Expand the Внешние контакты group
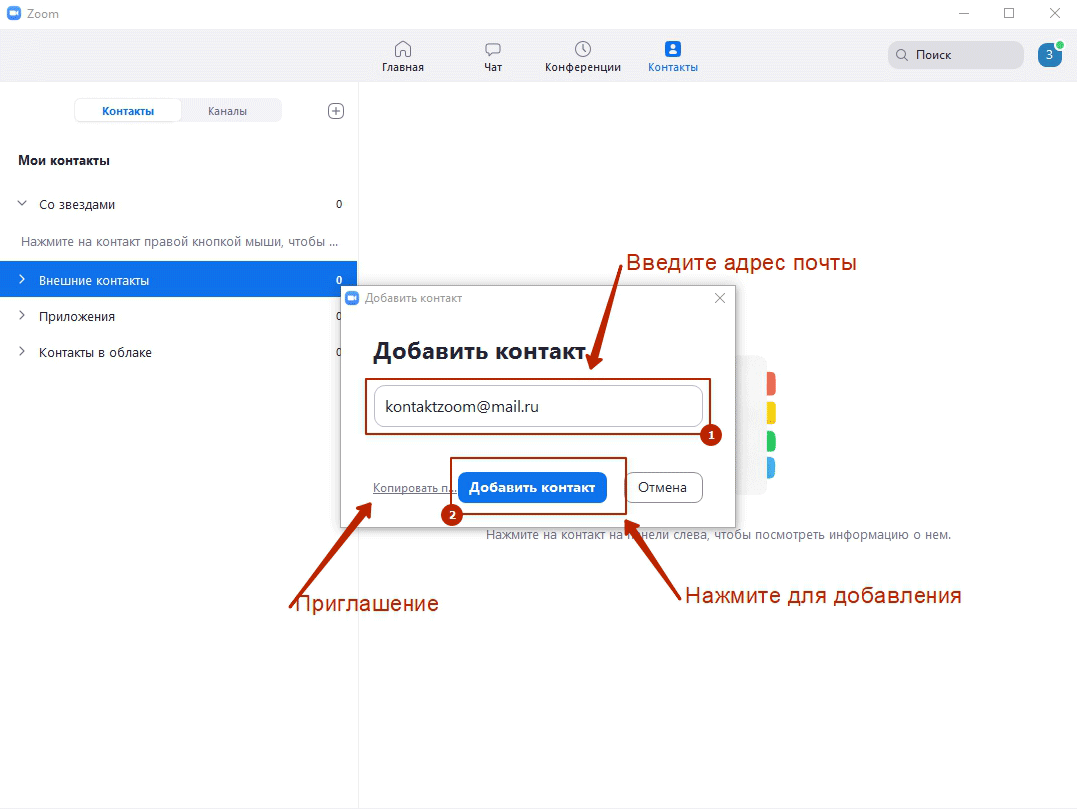Image resolution: width=1077 pixels, height=809 pixels. tap(22, 280)
